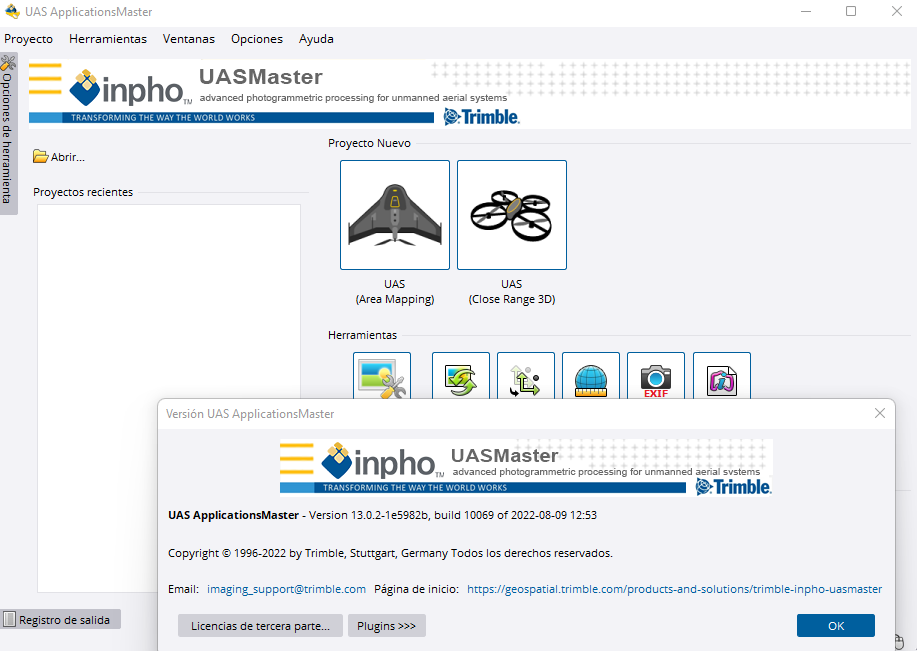Image resolution: width=917 pixels, height=651 pixels.
Task: Open the Opciones menu
Action: point(257,39)
